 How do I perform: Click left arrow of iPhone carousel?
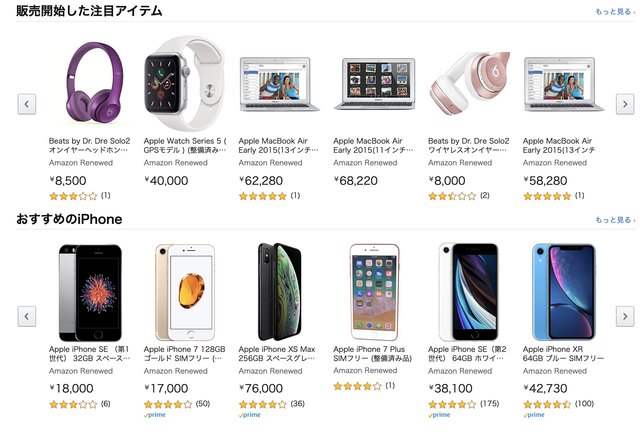coord(27,317)
